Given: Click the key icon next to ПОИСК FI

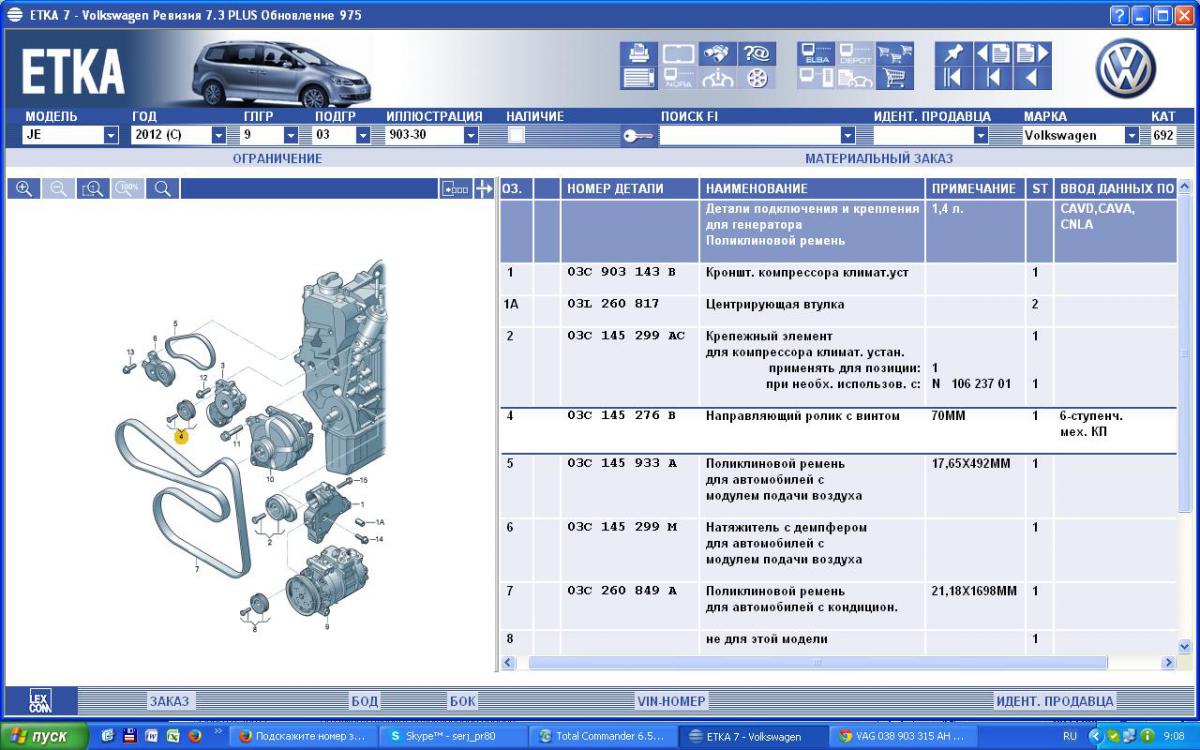Looking at the screenshot, I should (638, 136).
